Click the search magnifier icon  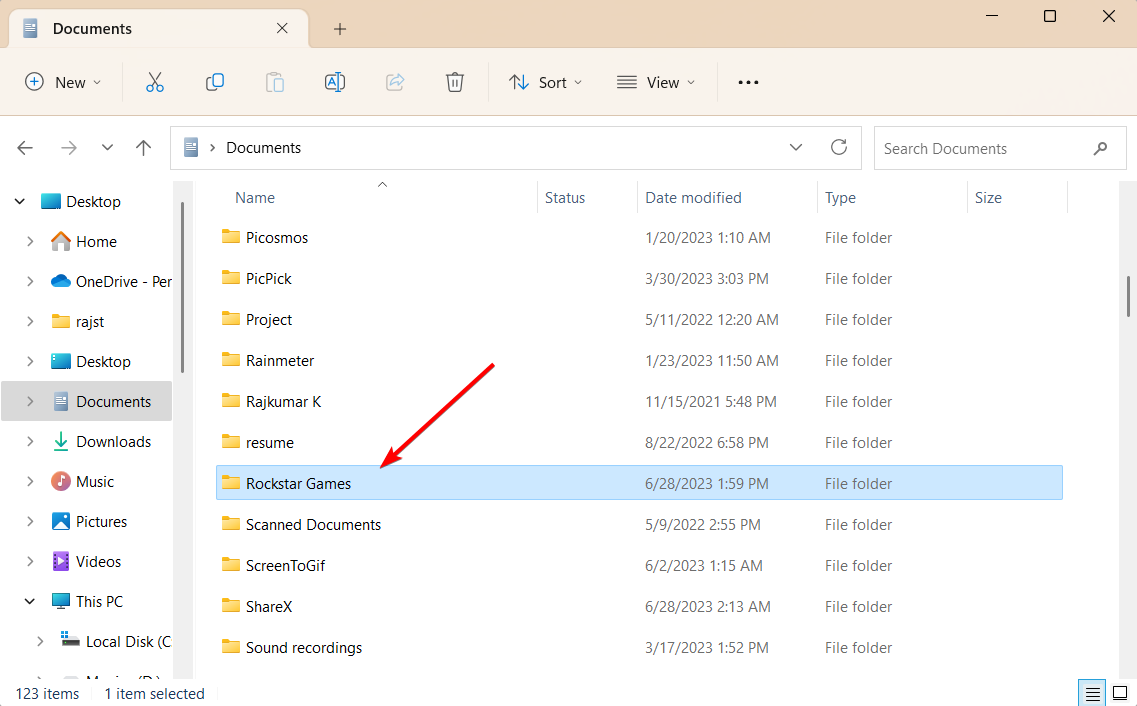1100,149
